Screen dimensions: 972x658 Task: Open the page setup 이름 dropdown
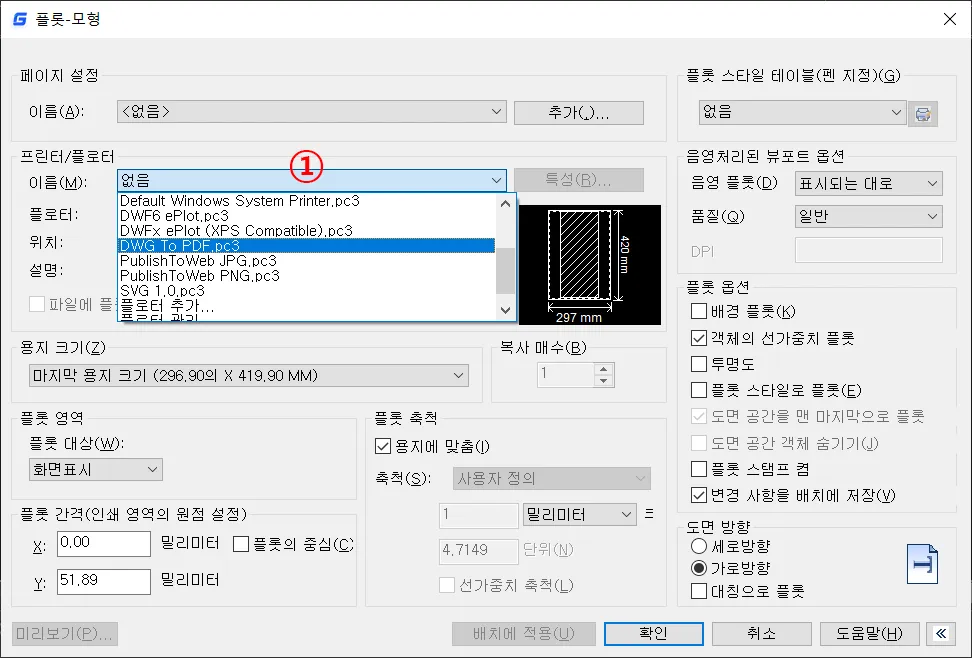pos(312,112)
